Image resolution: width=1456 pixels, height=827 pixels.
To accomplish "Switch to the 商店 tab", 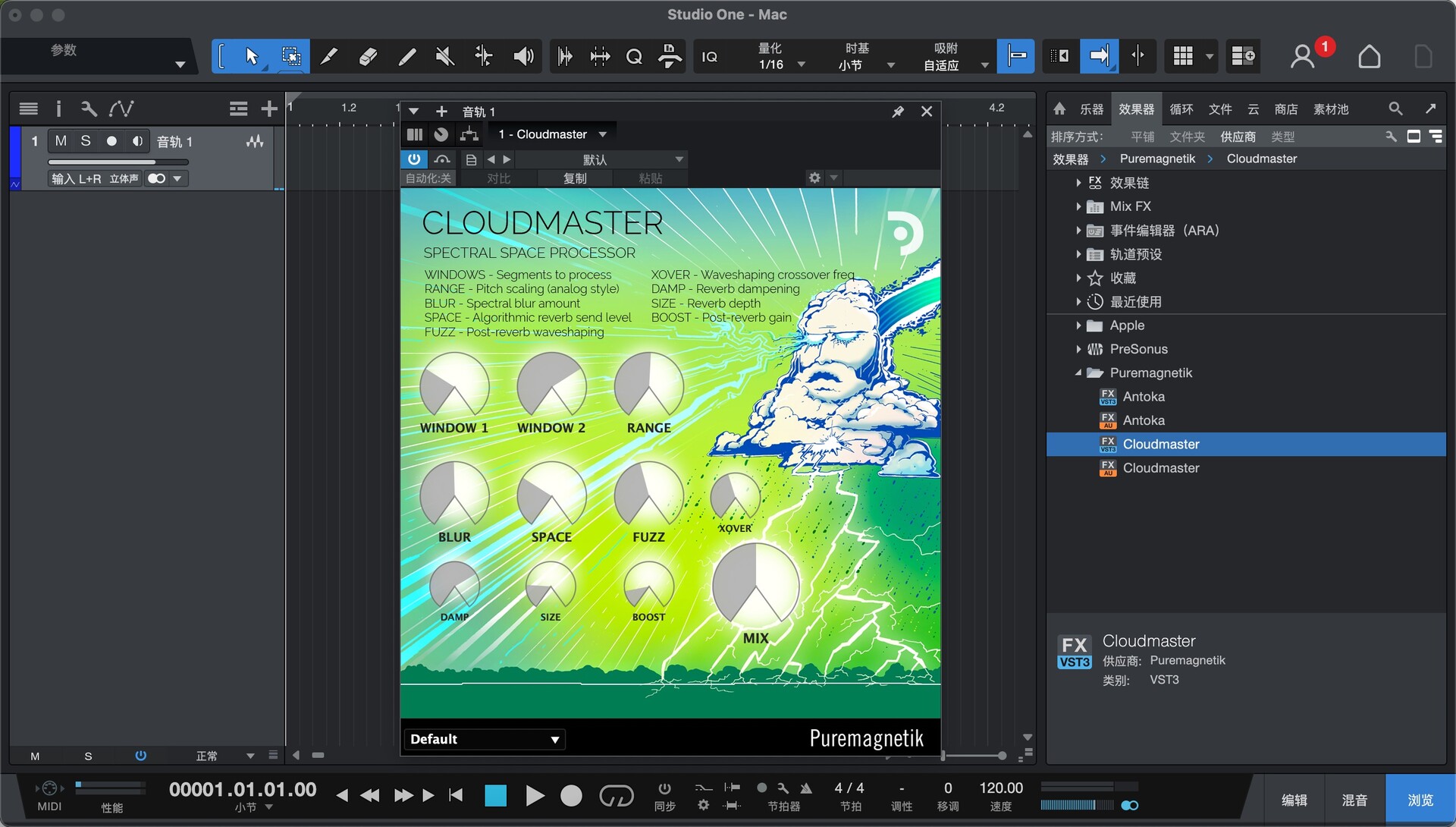I will click(x=1285, y=109).
